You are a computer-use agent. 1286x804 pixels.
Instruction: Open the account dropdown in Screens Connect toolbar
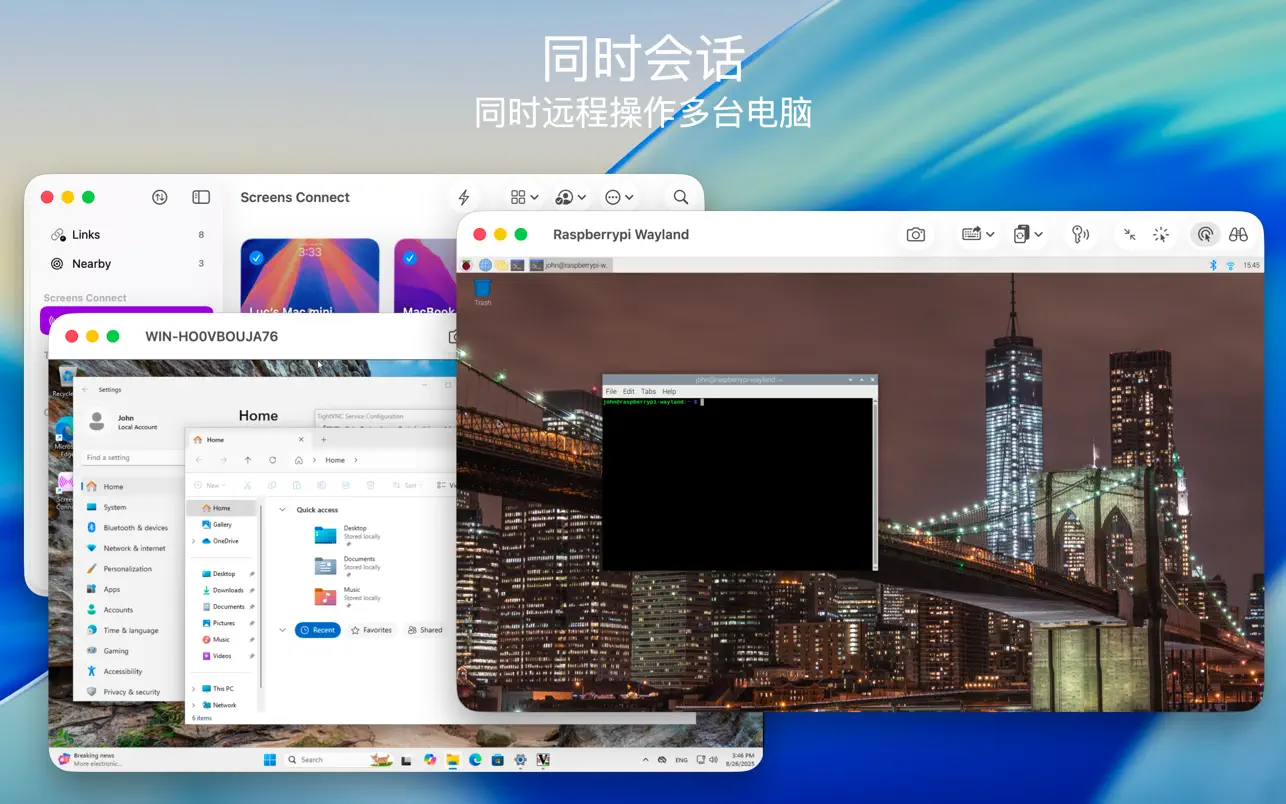pos(570,197)
